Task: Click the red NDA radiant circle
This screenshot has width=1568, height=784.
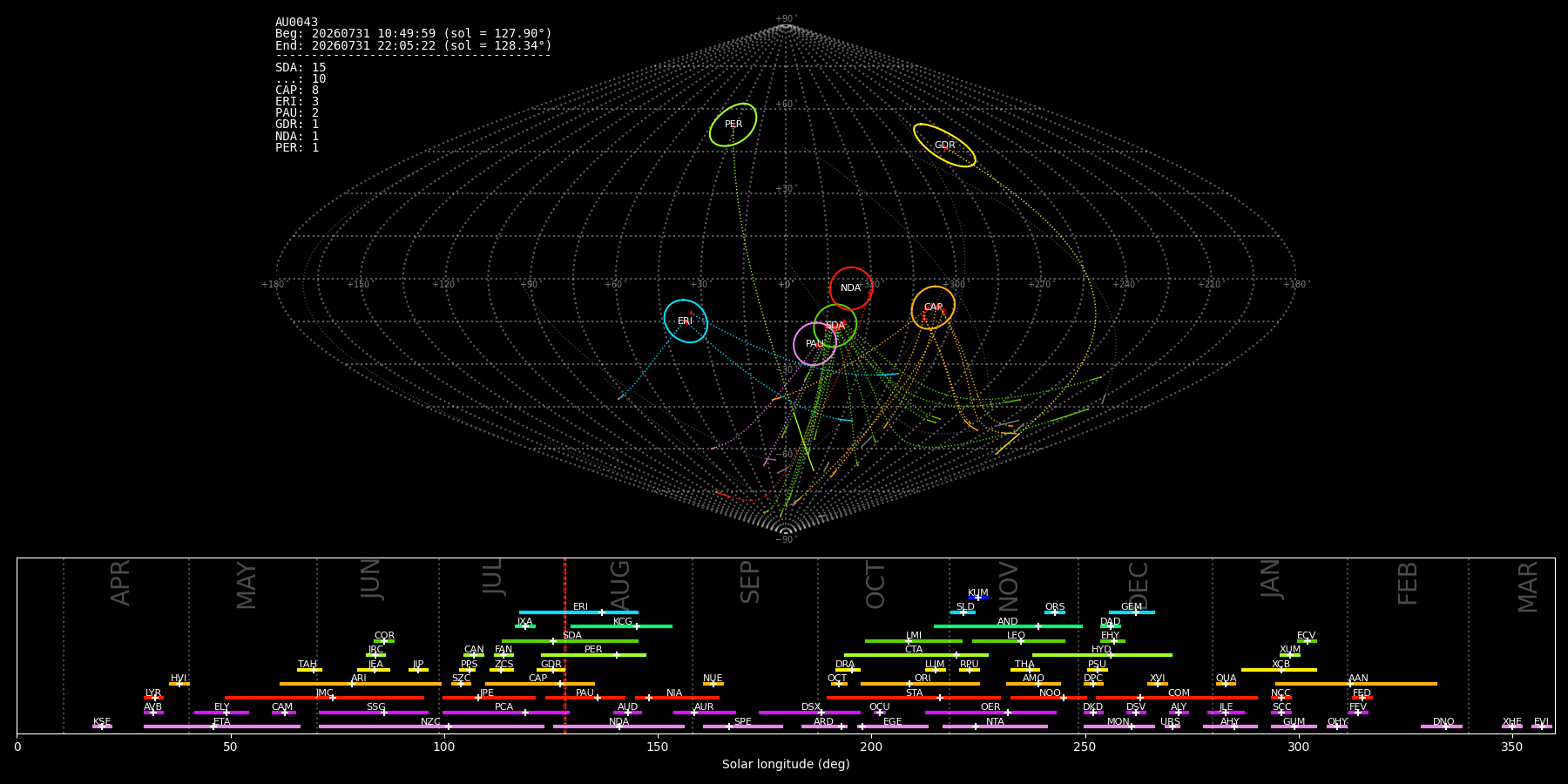Action: [x=851, y=288]
